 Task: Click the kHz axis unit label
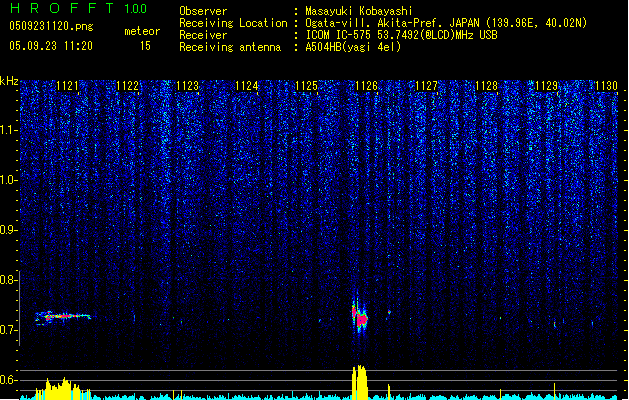click(9, 81)
